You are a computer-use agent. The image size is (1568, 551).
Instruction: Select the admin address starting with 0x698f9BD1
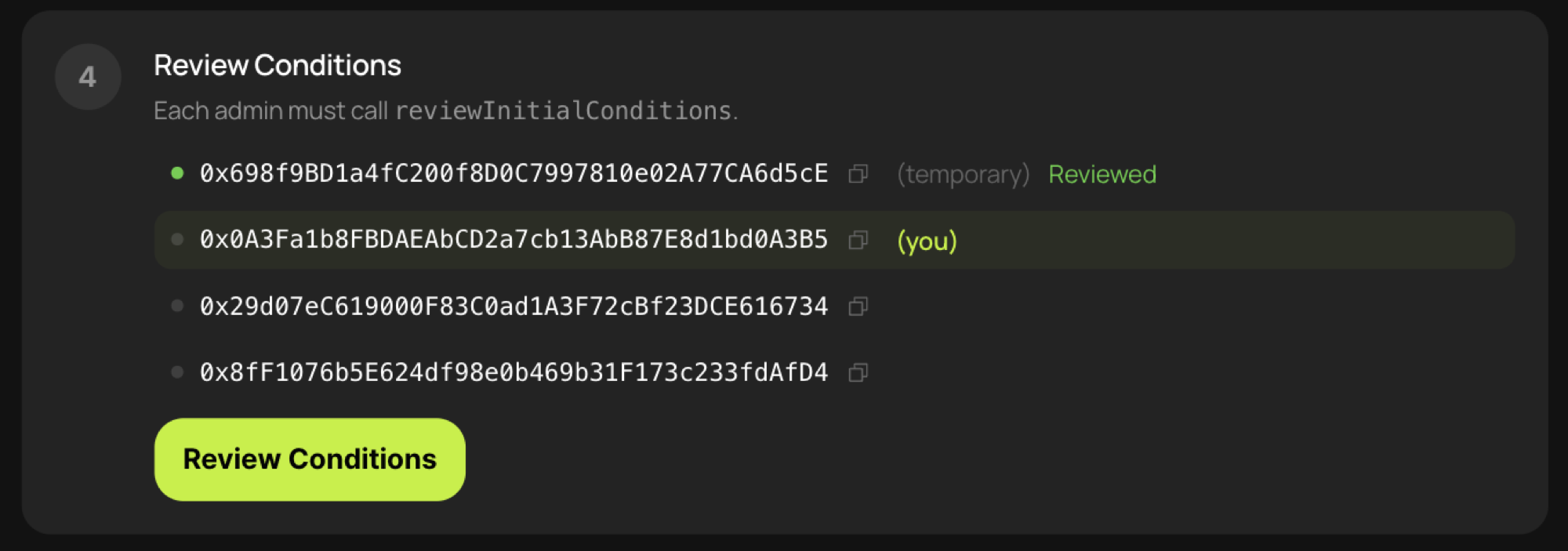[514, 173]
